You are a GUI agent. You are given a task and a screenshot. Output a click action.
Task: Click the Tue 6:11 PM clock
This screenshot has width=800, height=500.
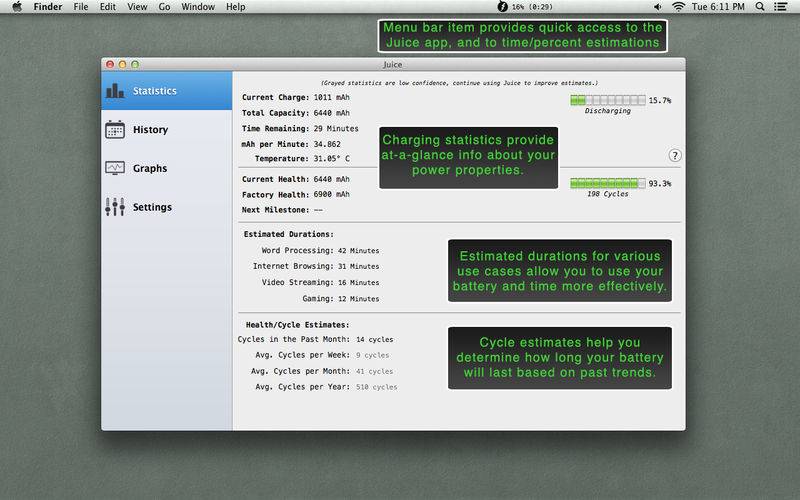coord(718,7)
